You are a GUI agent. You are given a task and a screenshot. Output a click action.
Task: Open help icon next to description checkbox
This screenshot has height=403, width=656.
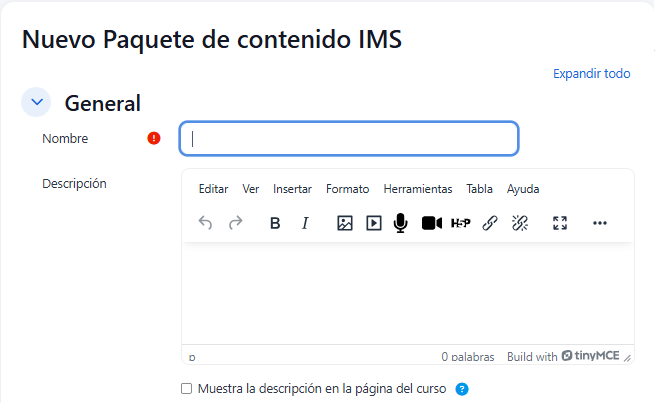462,389
